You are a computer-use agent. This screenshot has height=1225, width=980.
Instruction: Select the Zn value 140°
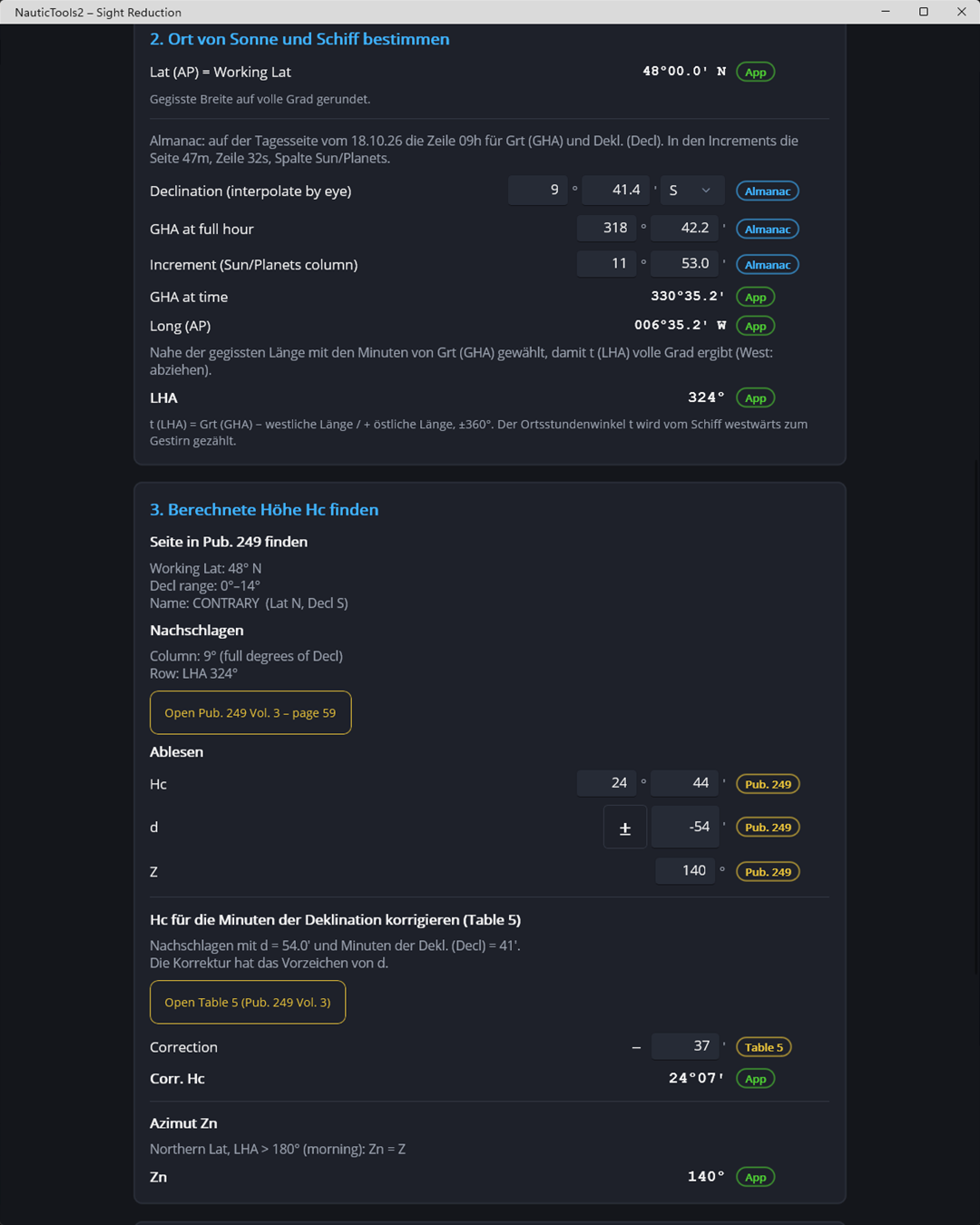(x=706, y=1177)
